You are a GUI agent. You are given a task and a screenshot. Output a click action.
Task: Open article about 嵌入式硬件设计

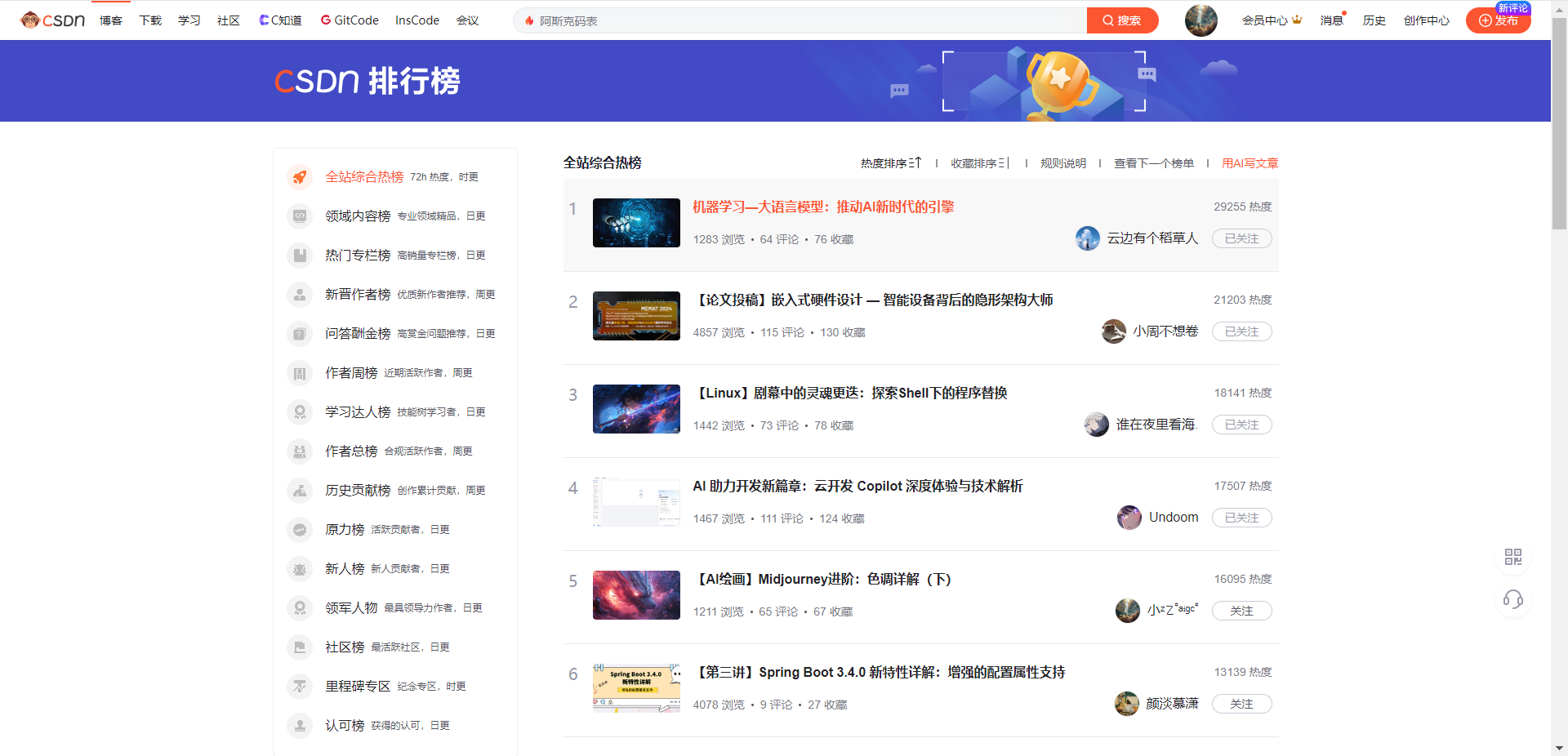[x=873, y=300]
